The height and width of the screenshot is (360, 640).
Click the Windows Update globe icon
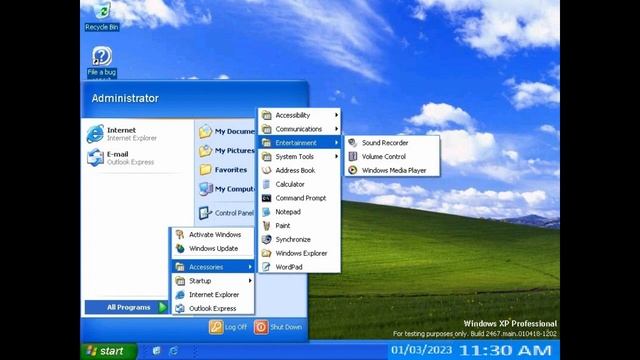(180, 248)
